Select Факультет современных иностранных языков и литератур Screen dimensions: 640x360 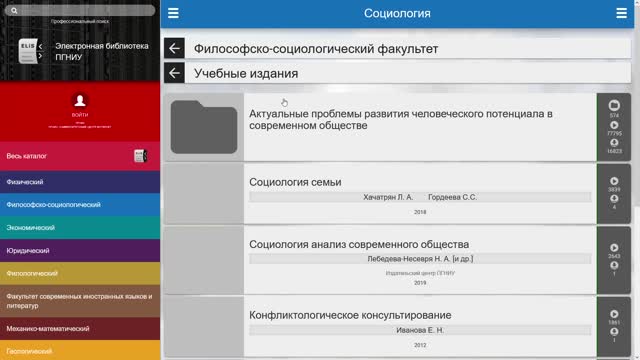coord(80,301)
